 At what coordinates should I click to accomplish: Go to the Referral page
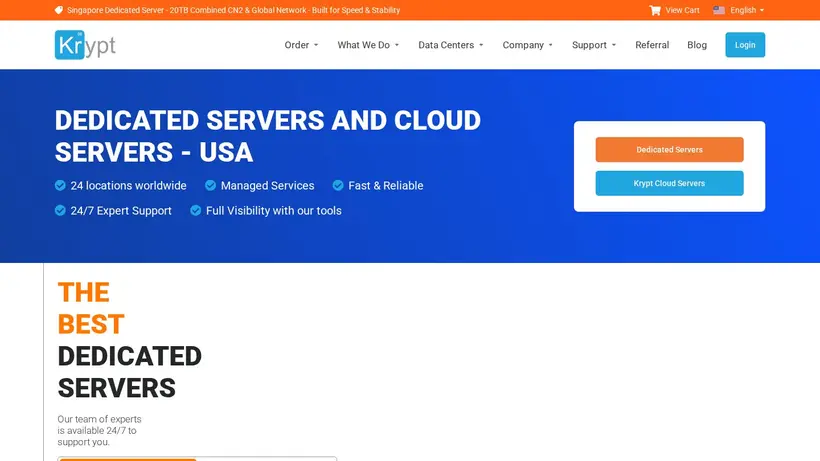[x=652, y=45]
